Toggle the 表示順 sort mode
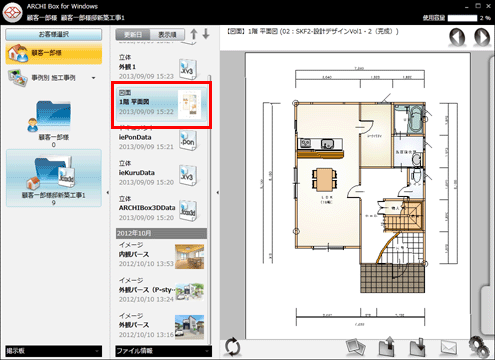This screenshot has height=360, width=495. pos(167,35)
